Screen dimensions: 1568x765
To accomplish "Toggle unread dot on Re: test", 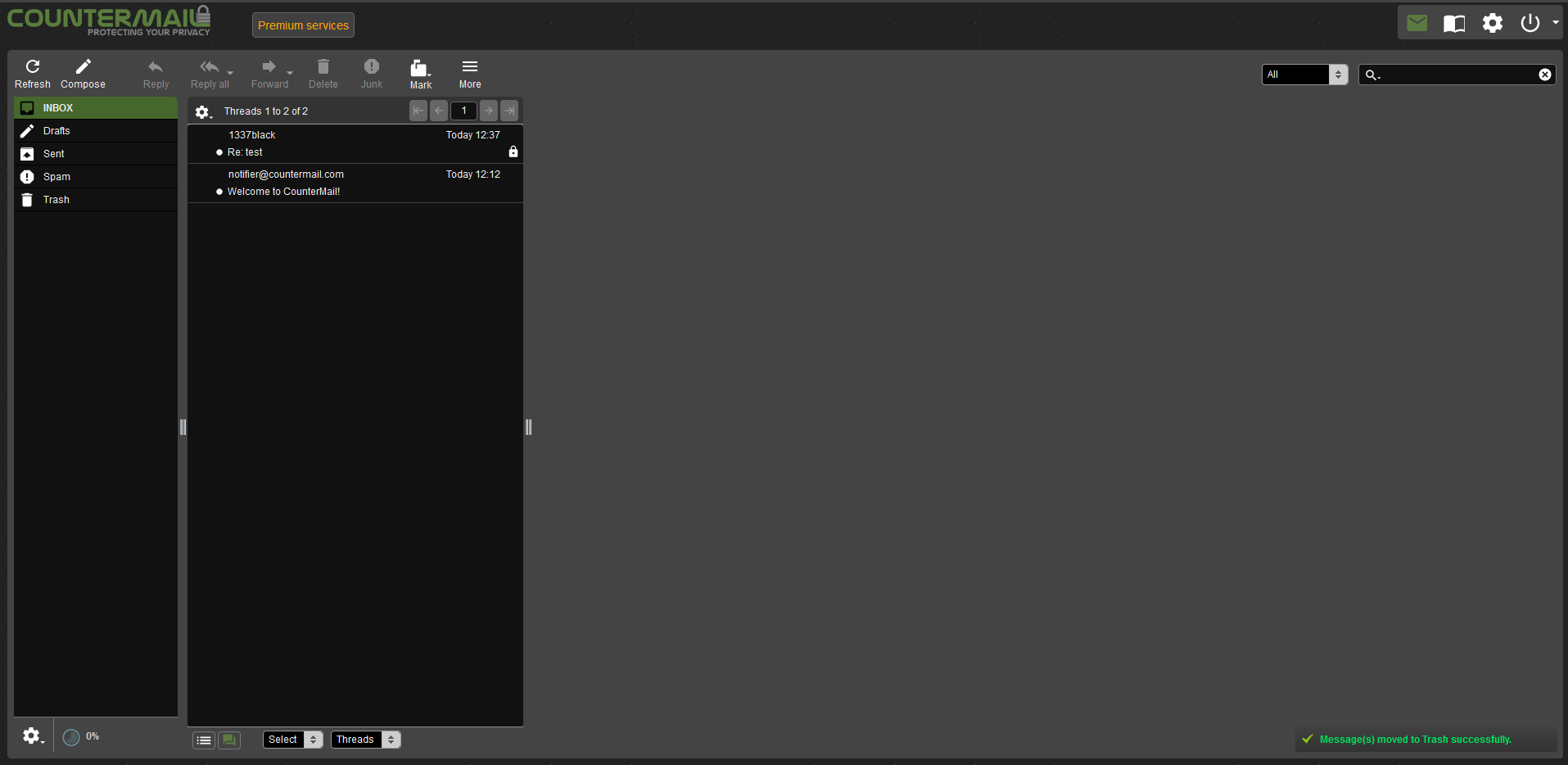I will click(x=219, y=152).
